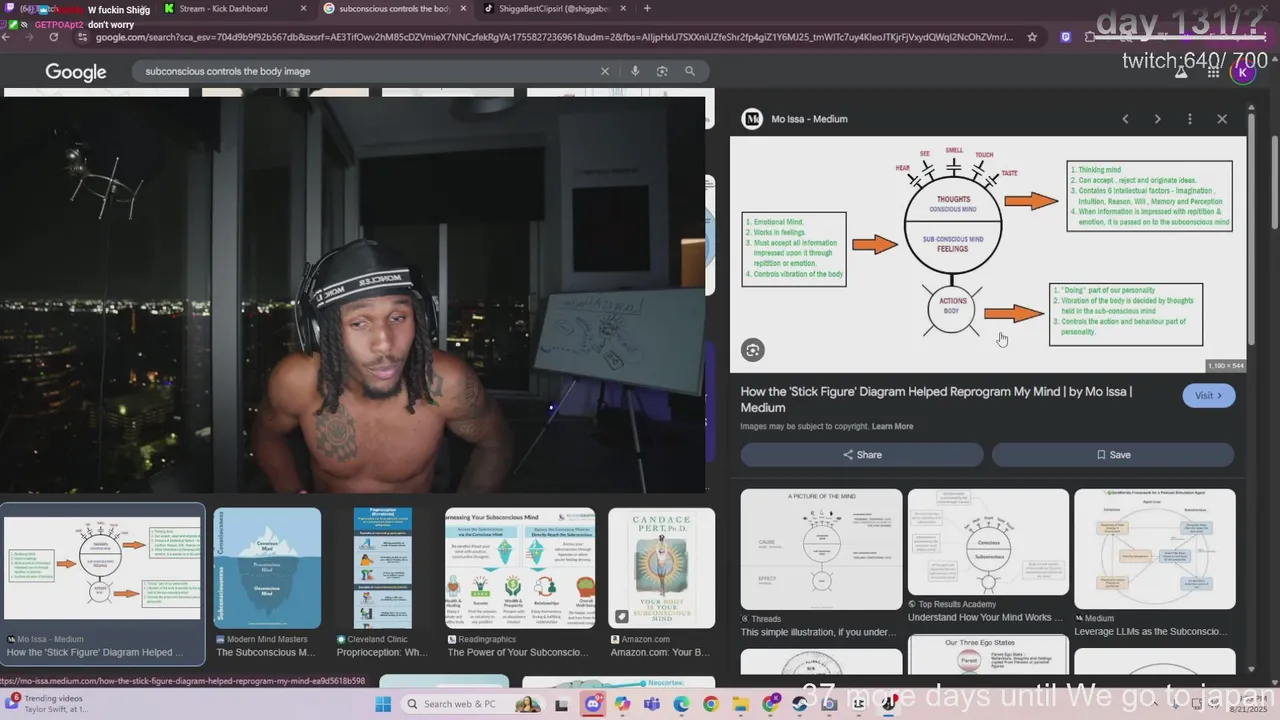
Task: Open the Windows Start menu
Action: [383, 704]
